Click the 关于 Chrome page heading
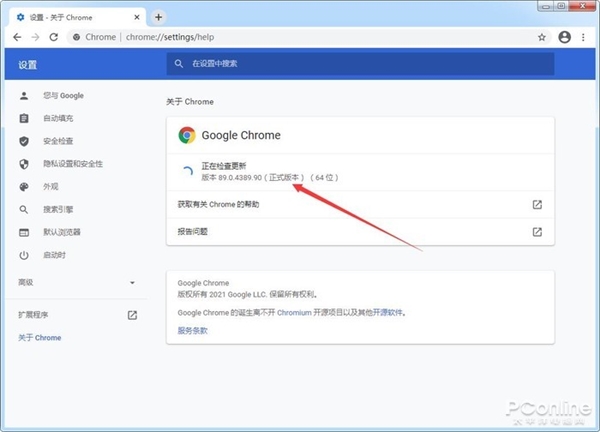The height and width of the screenshot is (432, 600). pos(190,102)
